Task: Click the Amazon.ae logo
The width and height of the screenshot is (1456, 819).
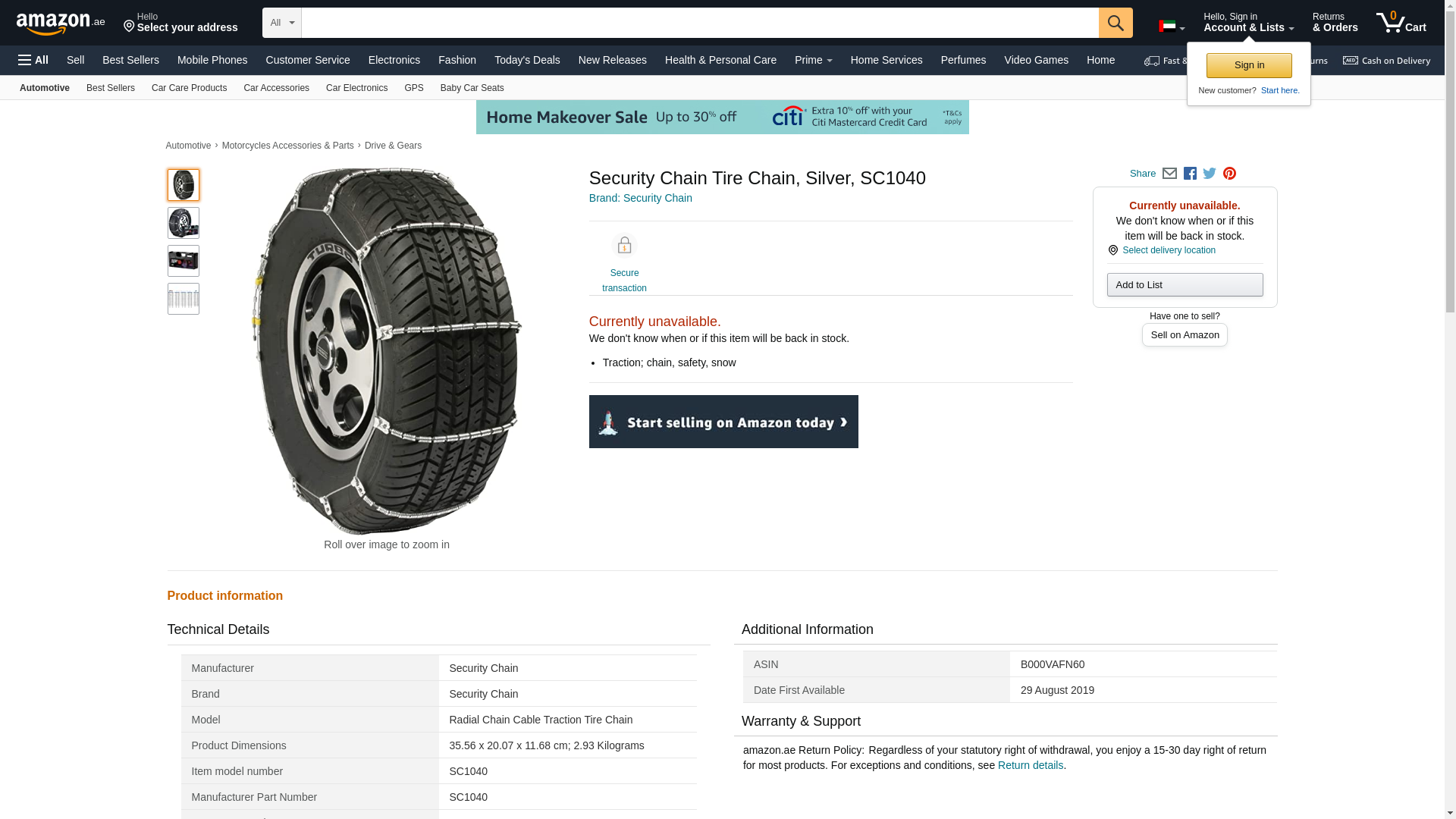Action: (61, 24)
